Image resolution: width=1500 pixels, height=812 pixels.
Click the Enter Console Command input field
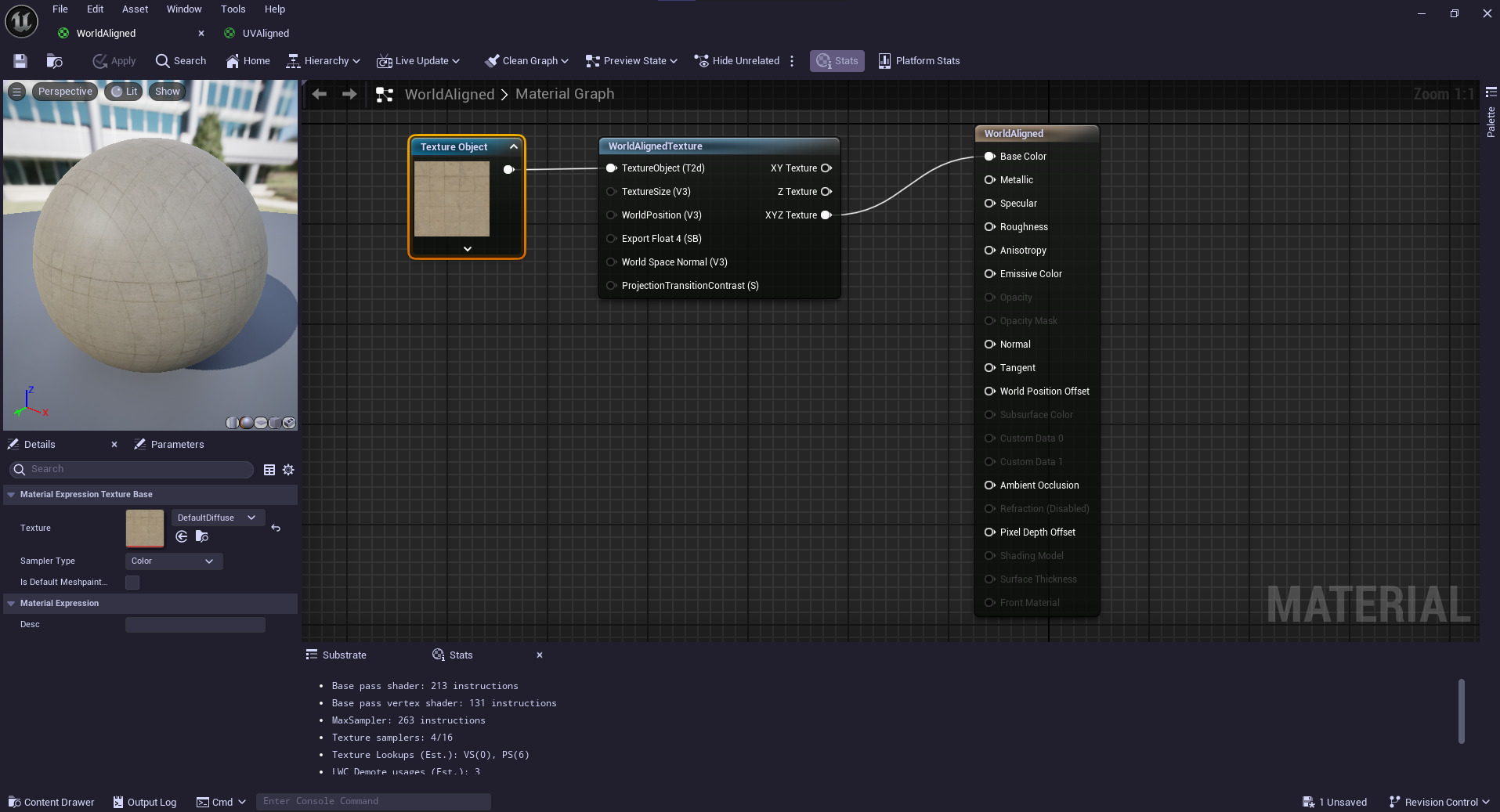pyautogui.click(x=374, y=801)
